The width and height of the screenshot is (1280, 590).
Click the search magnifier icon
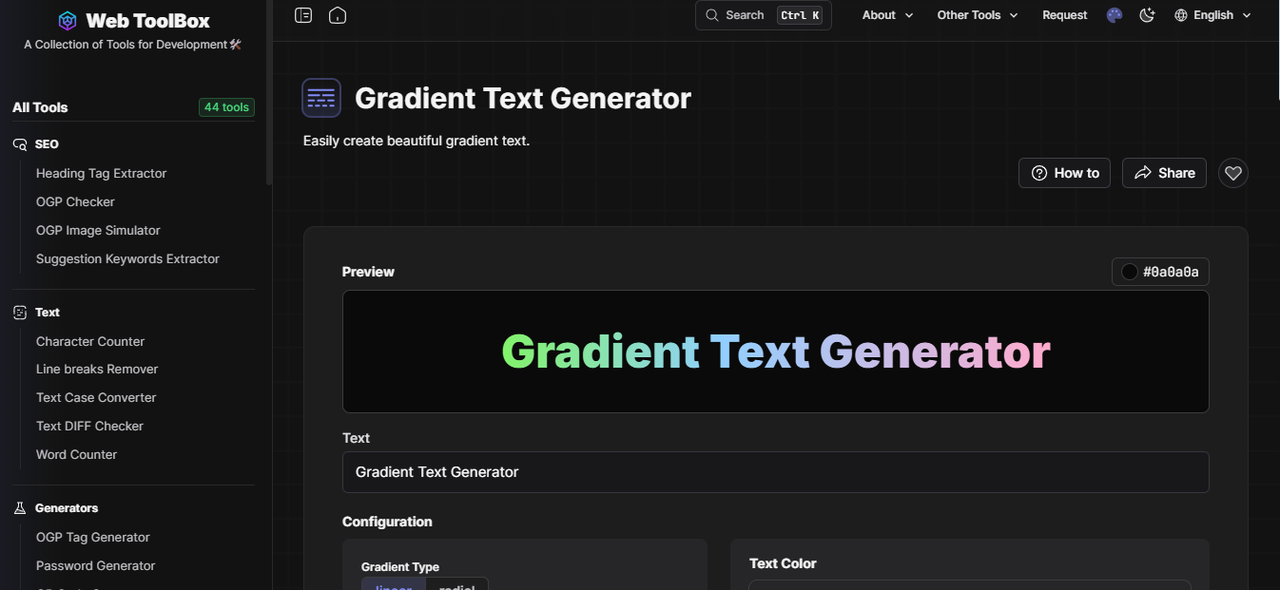click(x=712, y=15)
